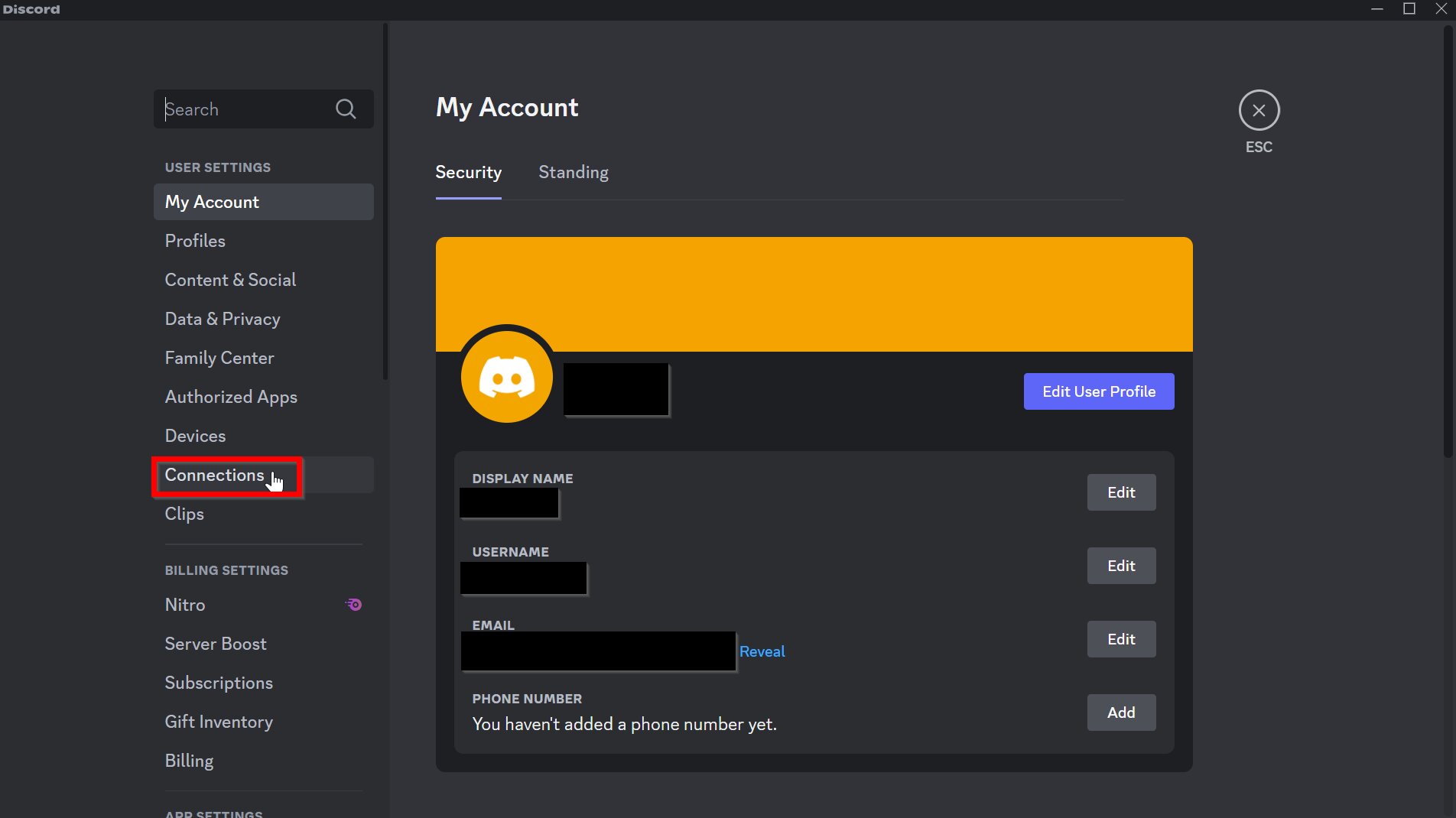Switch to the Standing tab
Screen dimensions: 1456x818
pyautogui.click(x=573, y=173)
